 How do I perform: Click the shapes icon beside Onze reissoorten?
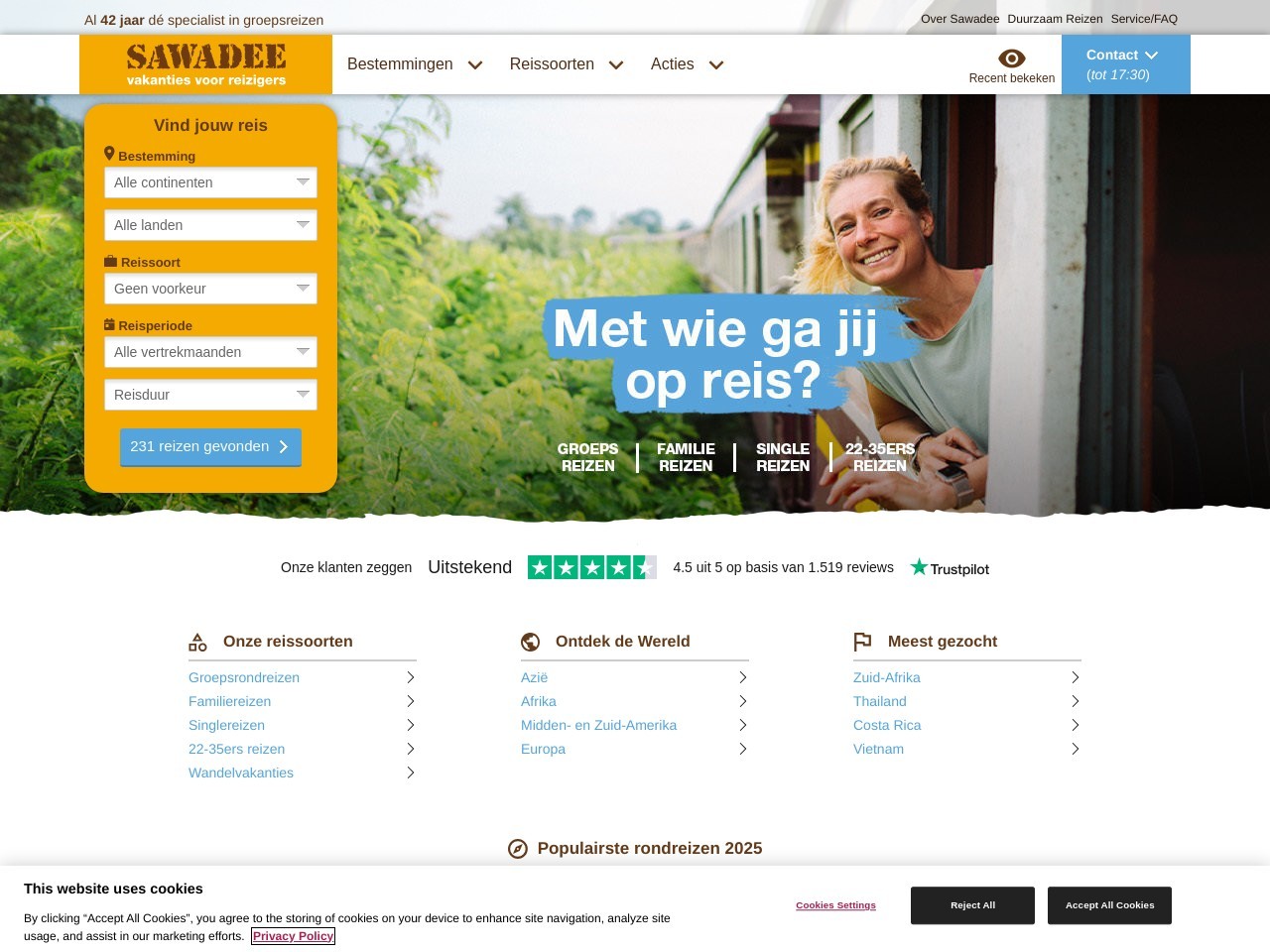(x=197, y=643)
